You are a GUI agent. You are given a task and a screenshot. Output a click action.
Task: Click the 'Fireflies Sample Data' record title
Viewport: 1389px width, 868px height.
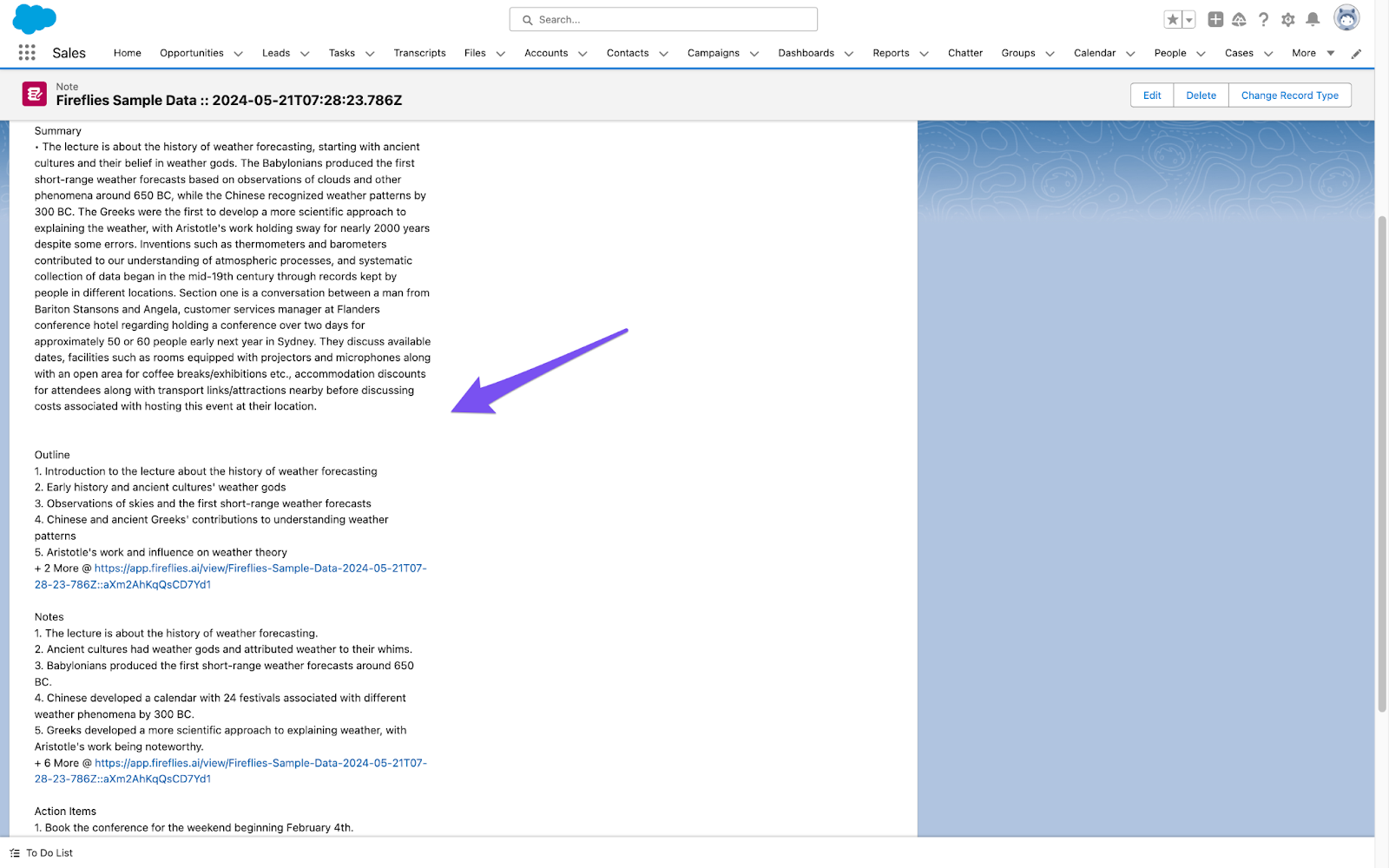pyautogui.click(x=229, y=101)
